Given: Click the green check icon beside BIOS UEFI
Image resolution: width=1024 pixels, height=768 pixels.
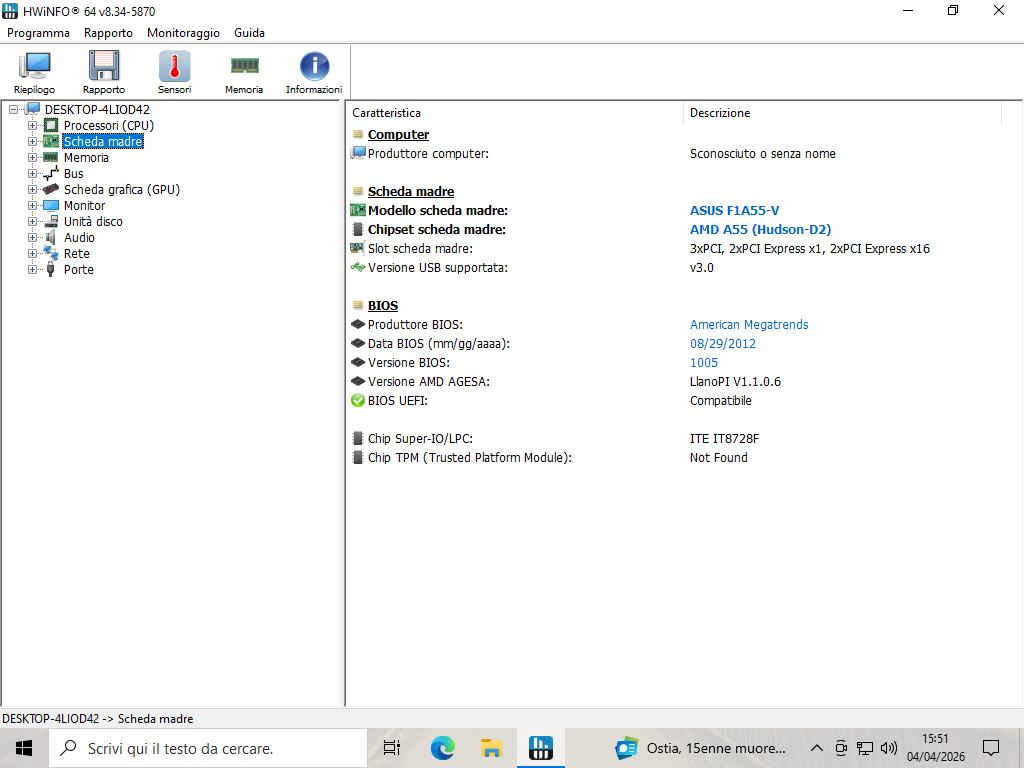Looking at the screenshot, I should click(x=357, y=400).
